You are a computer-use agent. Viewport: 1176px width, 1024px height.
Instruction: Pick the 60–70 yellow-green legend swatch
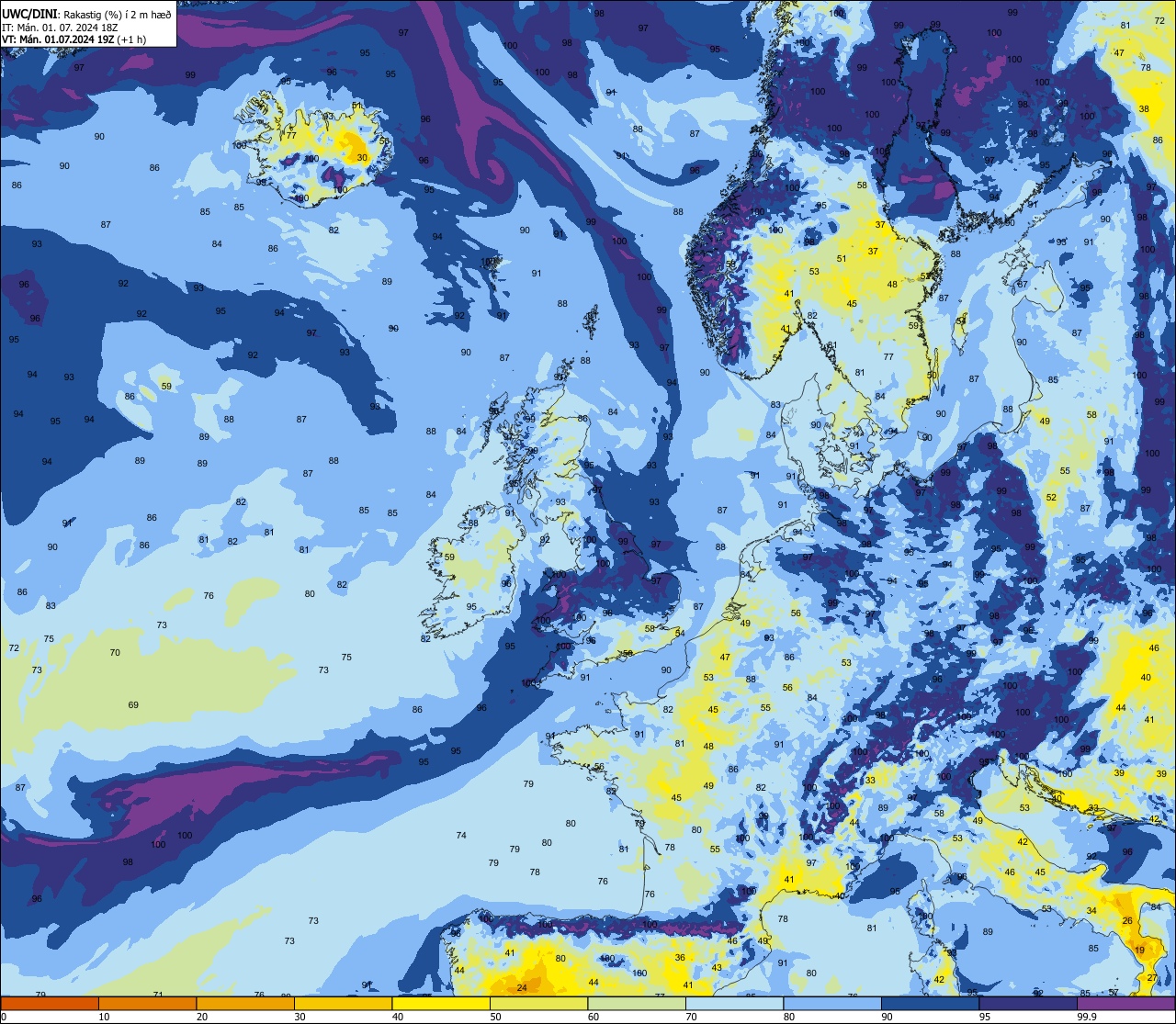637,1004
